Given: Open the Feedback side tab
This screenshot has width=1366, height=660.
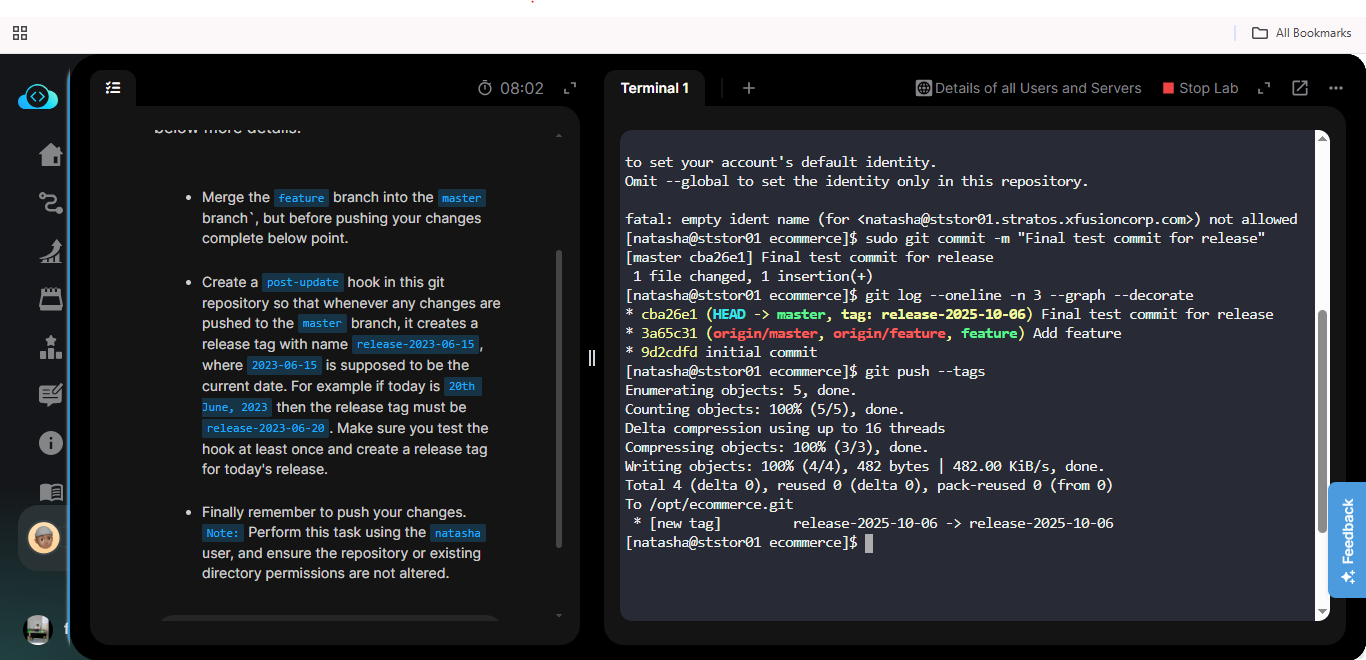Looking at the screenshot, I should point(1347,540).
